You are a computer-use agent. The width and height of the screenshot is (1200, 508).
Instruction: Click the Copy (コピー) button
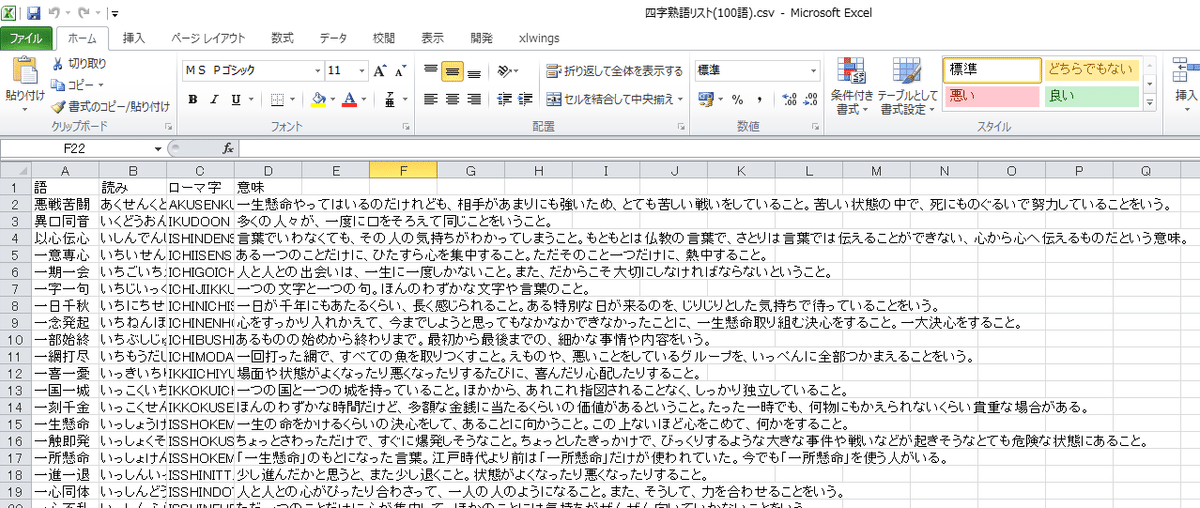coord(70,85)
